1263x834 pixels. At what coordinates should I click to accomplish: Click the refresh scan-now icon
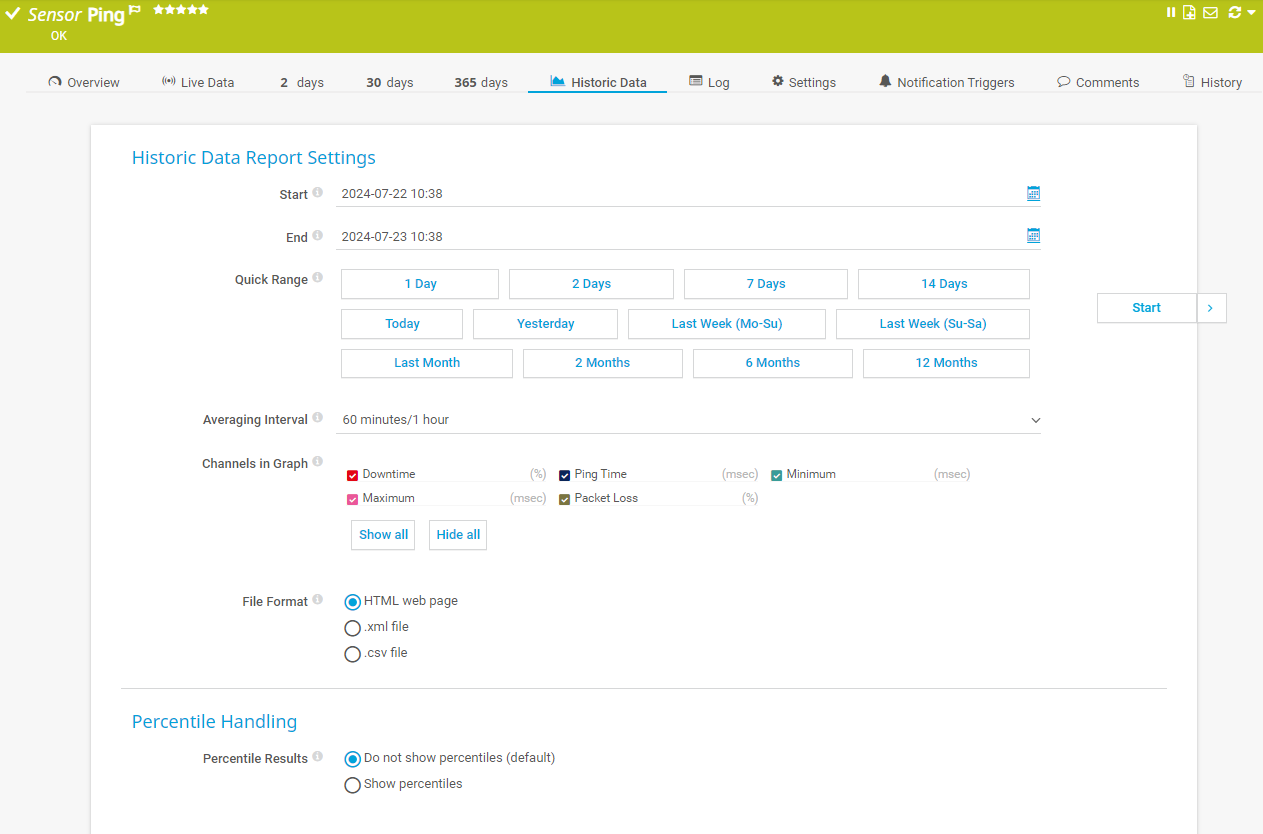1234,12
